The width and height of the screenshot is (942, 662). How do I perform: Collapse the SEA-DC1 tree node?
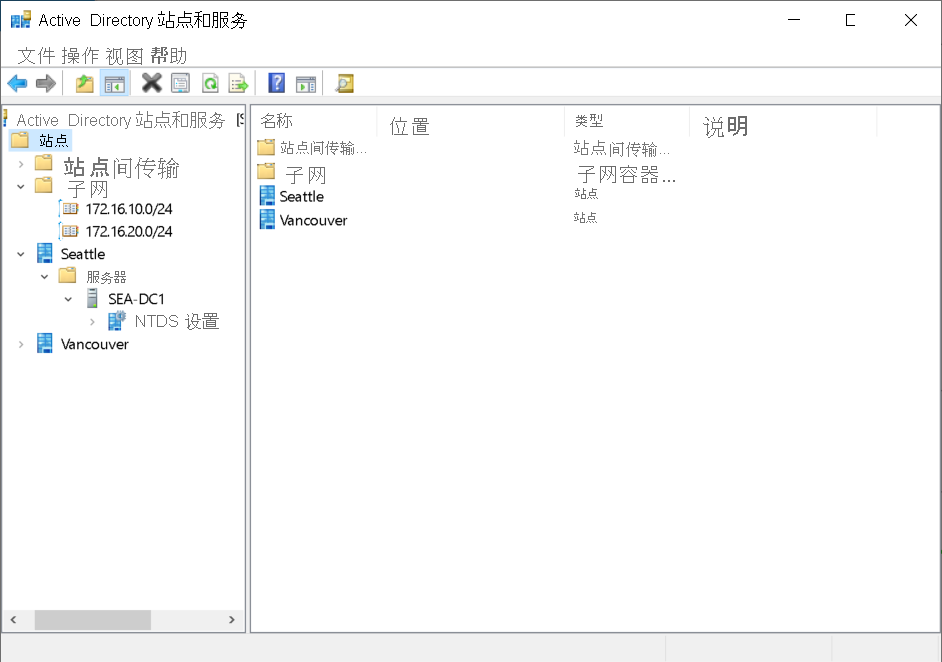pyautogui.click(x=68, y=299)
